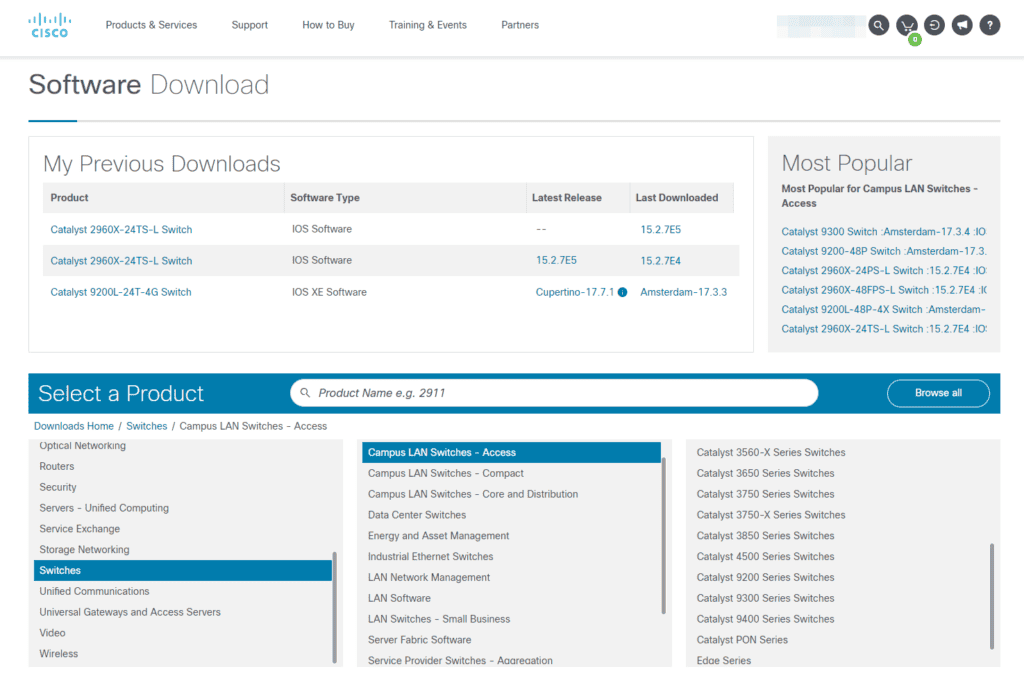
Task: Go to Downloads Home breadcrumb
Action: pyautogui.click(x=73, y=426)
